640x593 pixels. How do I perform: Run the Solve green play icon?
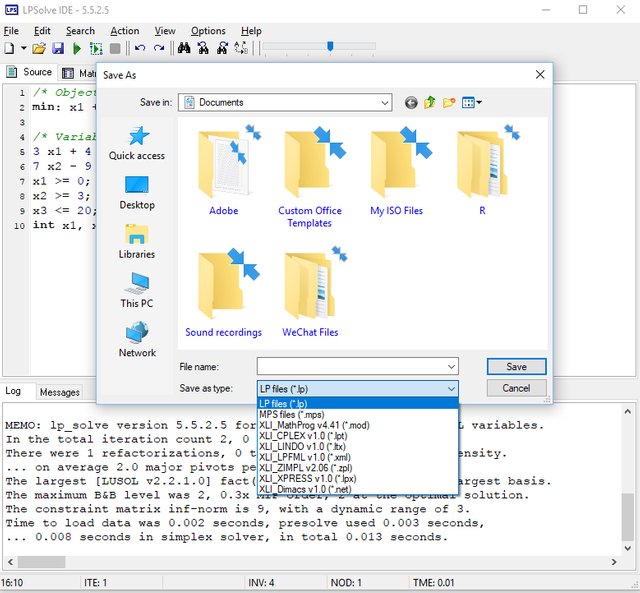[x=77, y=49]
